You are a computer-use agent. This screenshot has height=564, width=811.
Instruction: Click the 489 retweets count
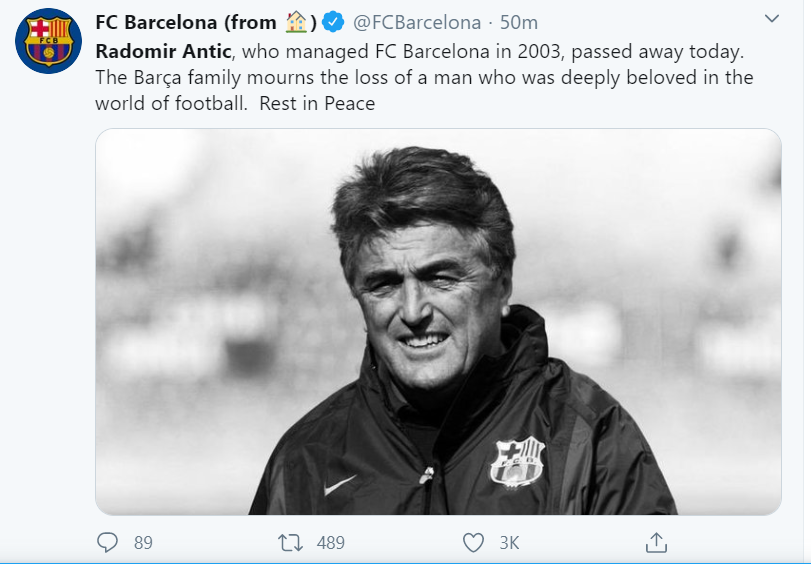click(x=330, y=543)
